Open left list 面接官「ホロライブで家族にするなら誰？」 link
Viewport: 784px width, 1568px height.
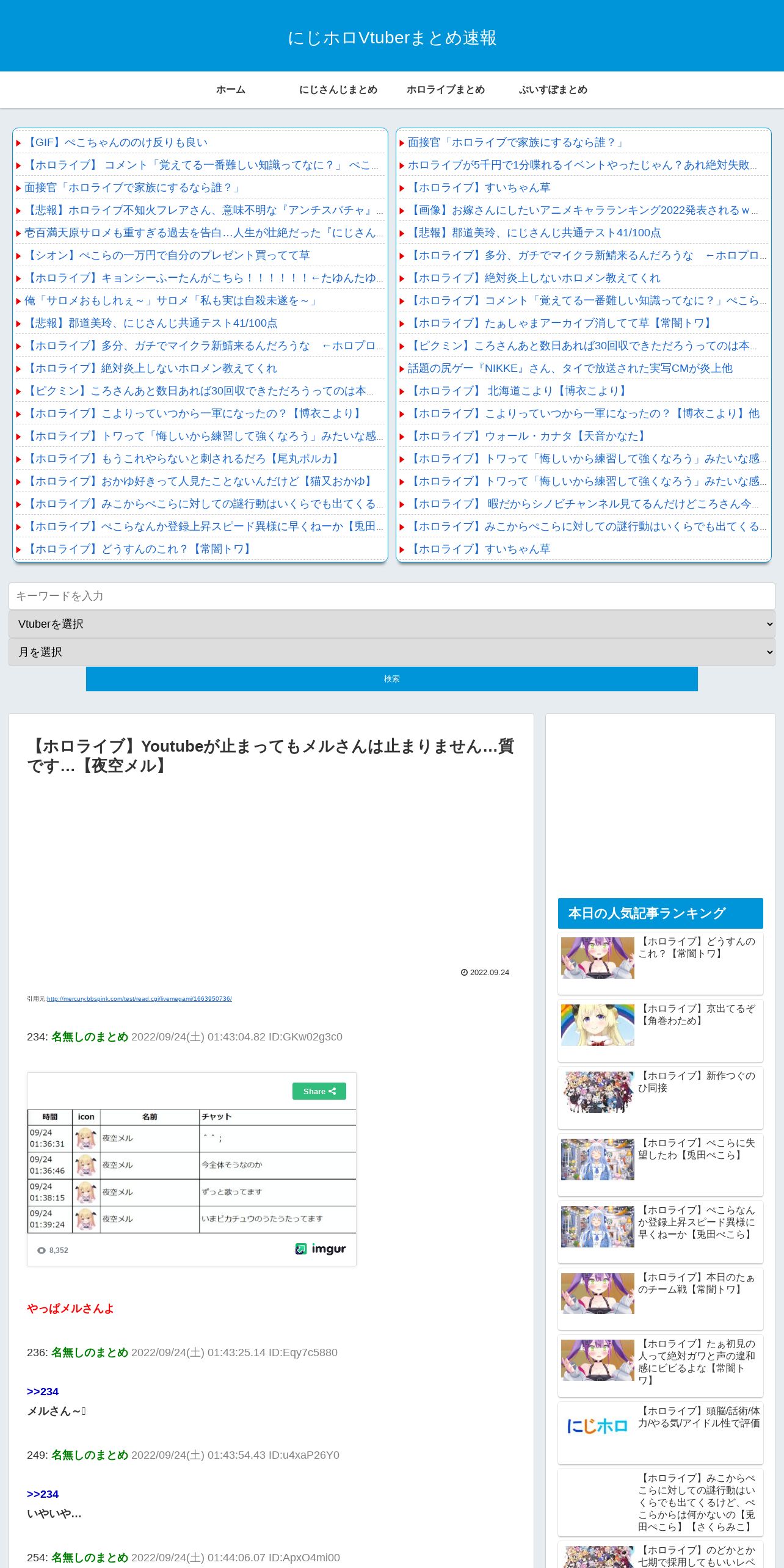[x=134, y=187]
